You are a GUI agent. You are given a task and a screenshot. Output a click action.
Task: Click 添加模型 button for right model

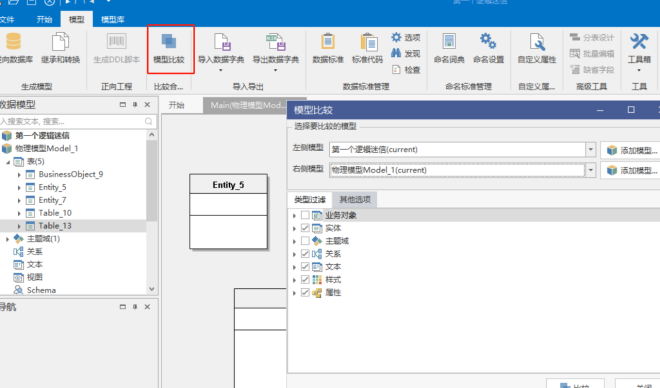(x=631, y=170)
